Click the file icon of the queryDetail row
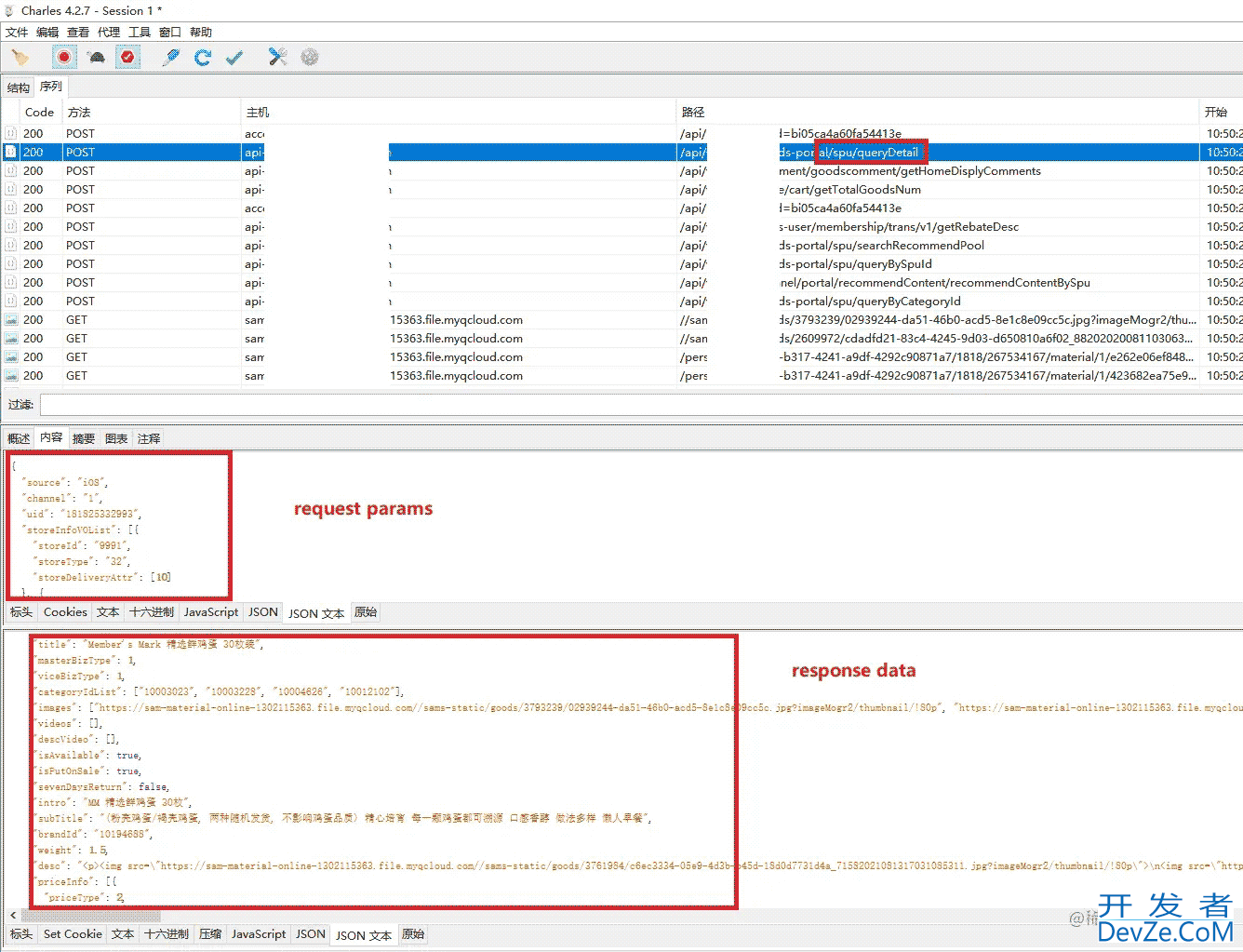The width and height of the screenshot is (1243, 952). 11,153
